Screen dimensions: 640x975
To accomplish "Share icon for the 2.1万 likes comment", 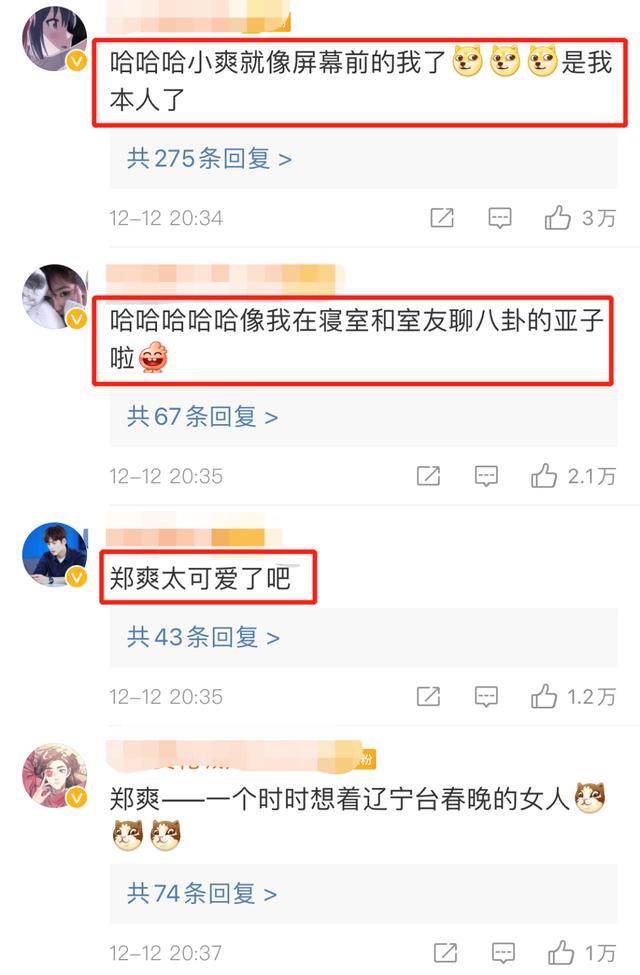I will click(x=429, y=476).
